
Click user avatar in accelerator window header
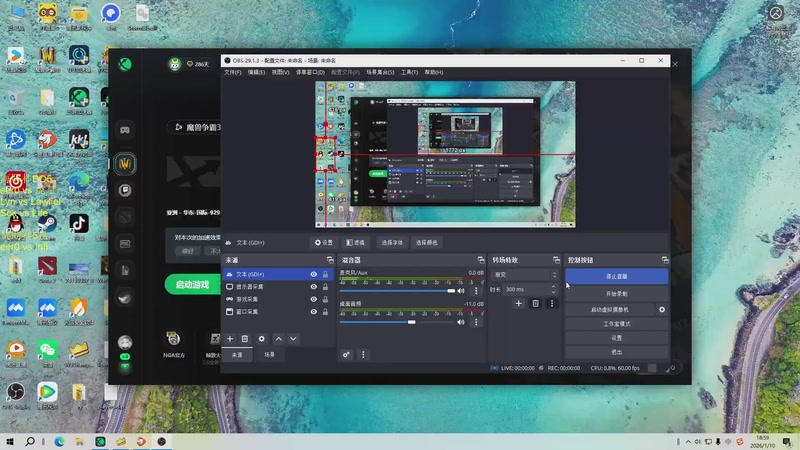coord(175,64)
